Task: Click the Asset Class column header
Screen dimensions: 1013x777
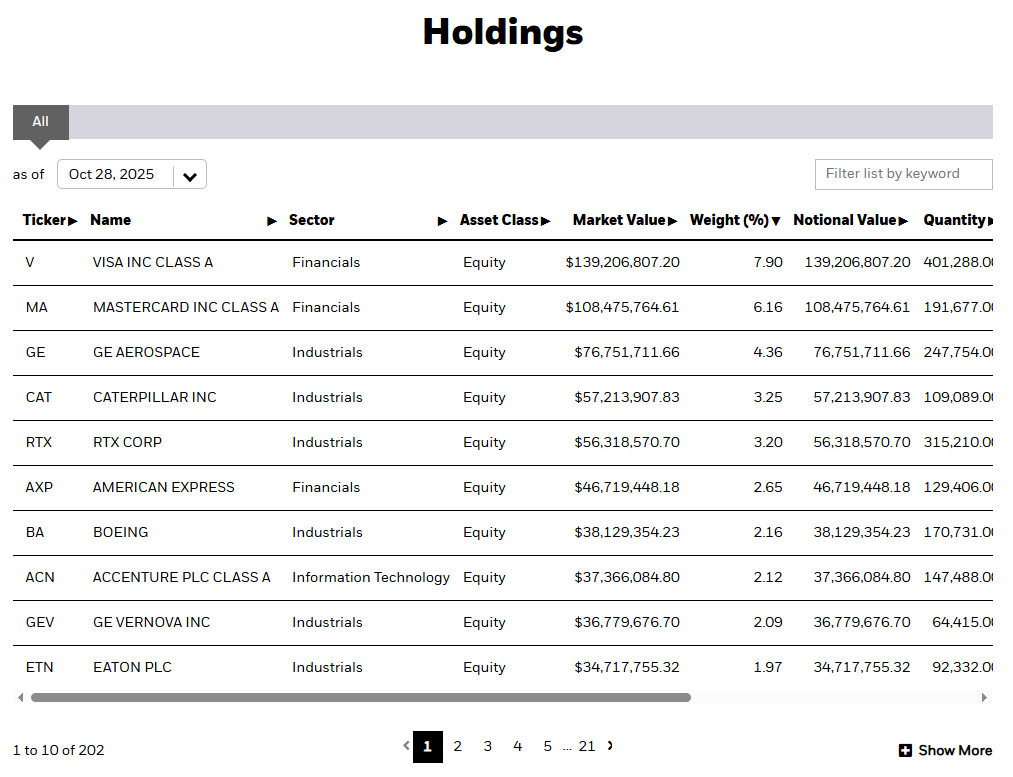Action: 499,220
